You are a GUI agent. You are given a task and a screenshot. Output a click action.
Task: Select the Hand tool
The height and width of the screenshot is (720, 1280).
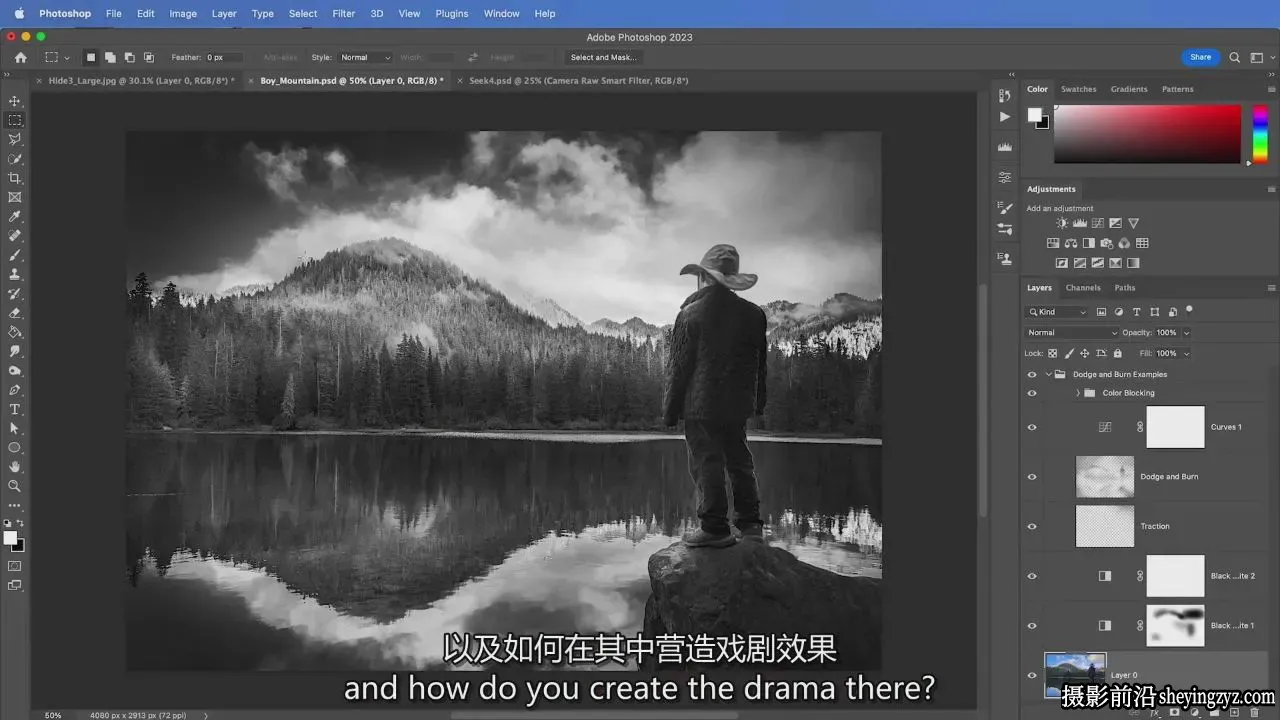pyautogui.click(x=15, y=467)
